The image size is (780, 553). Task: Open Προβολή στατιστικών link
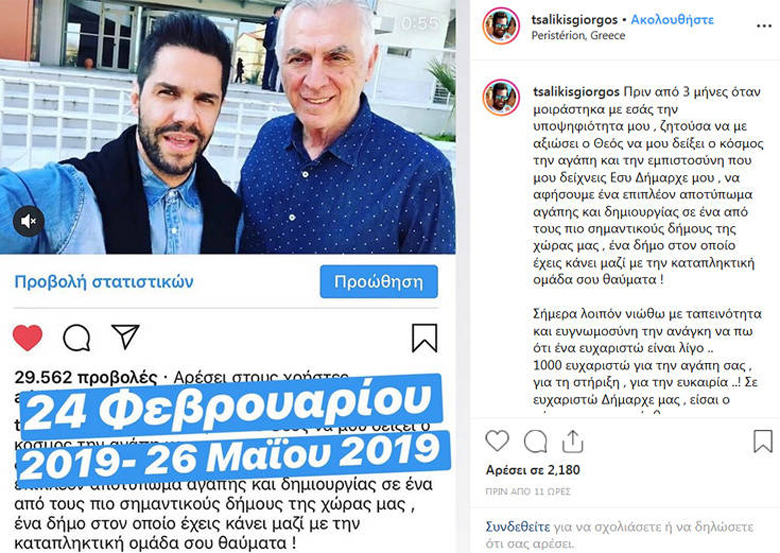[x=104, y=281]
